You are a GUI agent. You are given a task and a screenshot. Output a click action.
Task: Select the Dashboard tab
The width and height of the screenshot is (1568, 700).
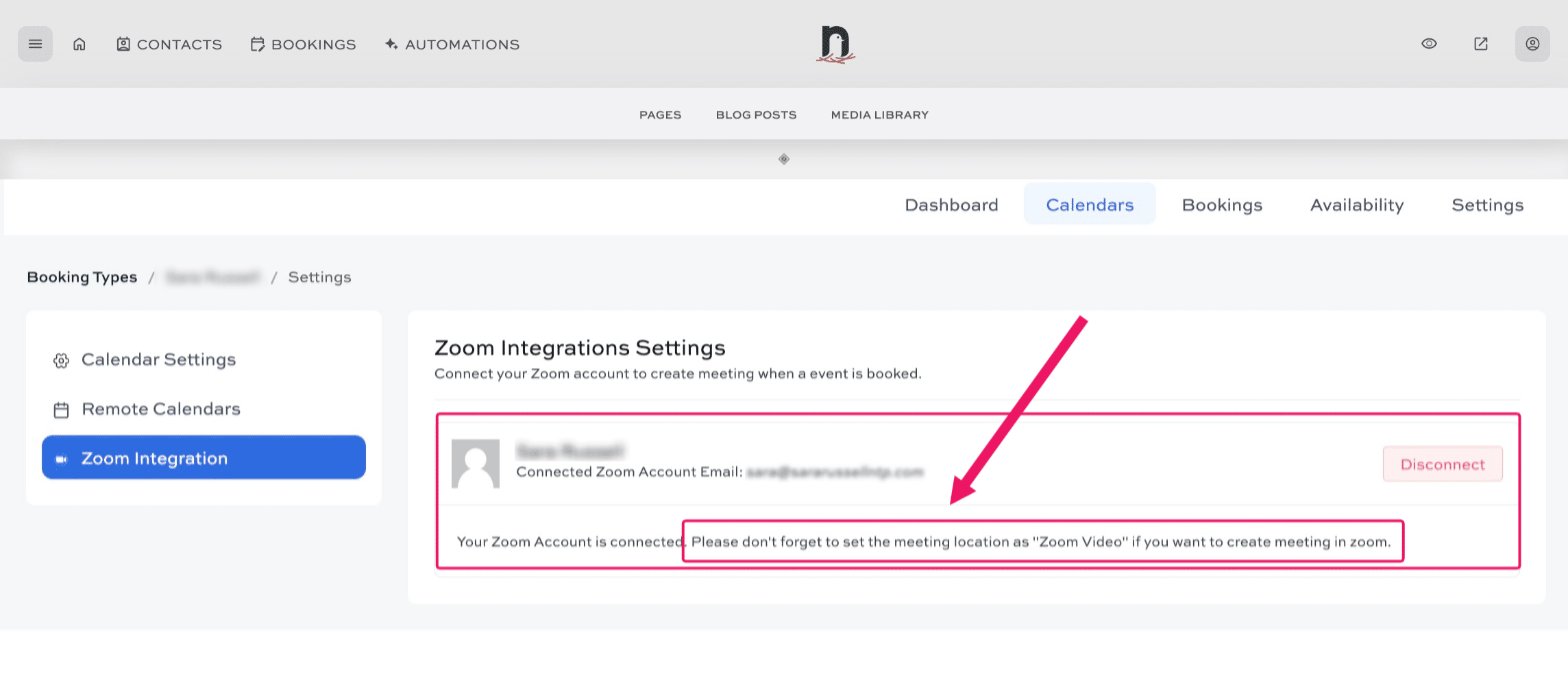tap(951, 205)
